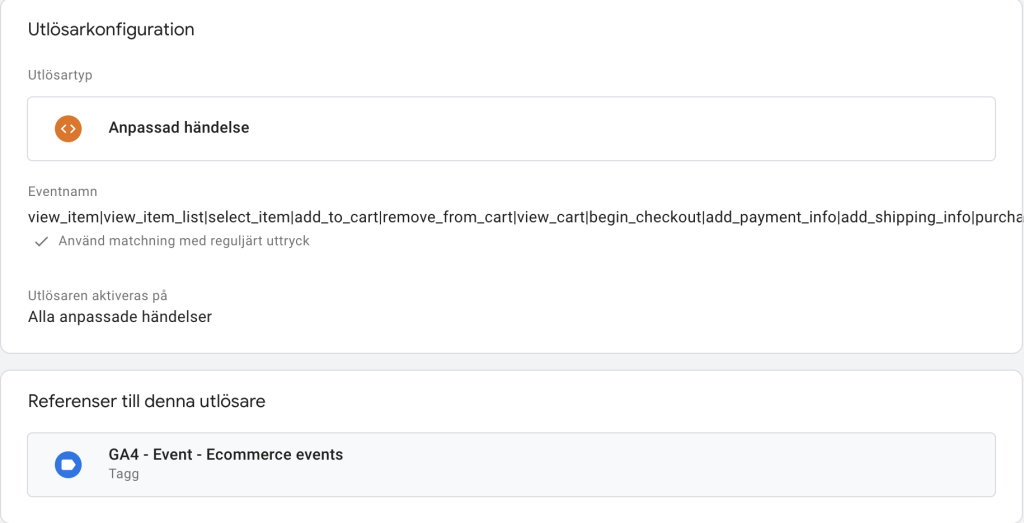This screenshot has height=523, width=1024.
Task: Click the orange custom event trigger icon
Action: 68,129
